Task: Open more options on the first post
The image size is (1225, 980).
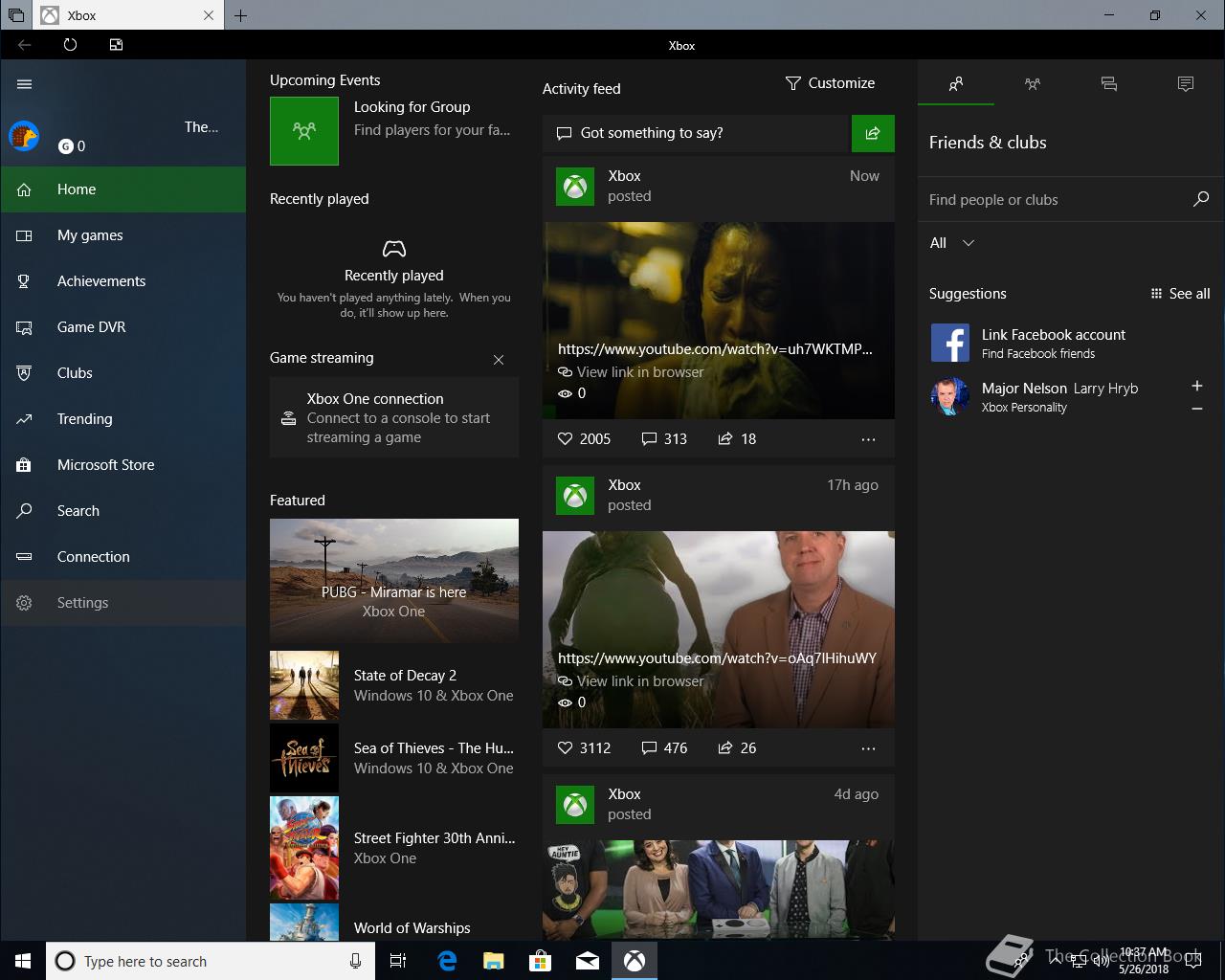Action: pos(868,439)
